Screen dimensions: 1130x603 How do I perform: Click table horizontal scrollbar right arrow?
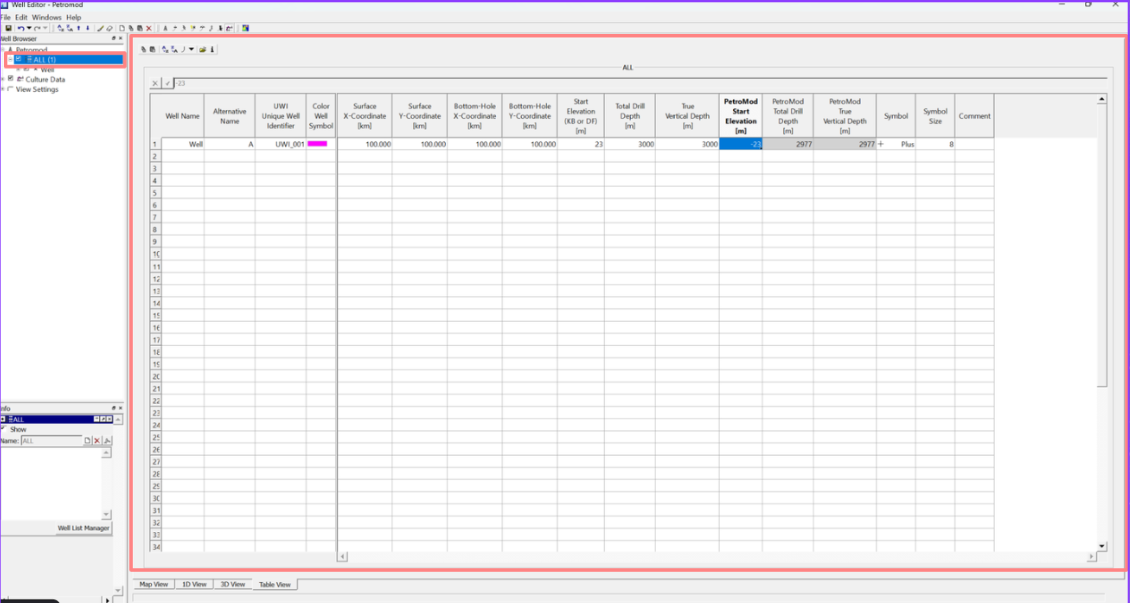[x=1091, y=557]
